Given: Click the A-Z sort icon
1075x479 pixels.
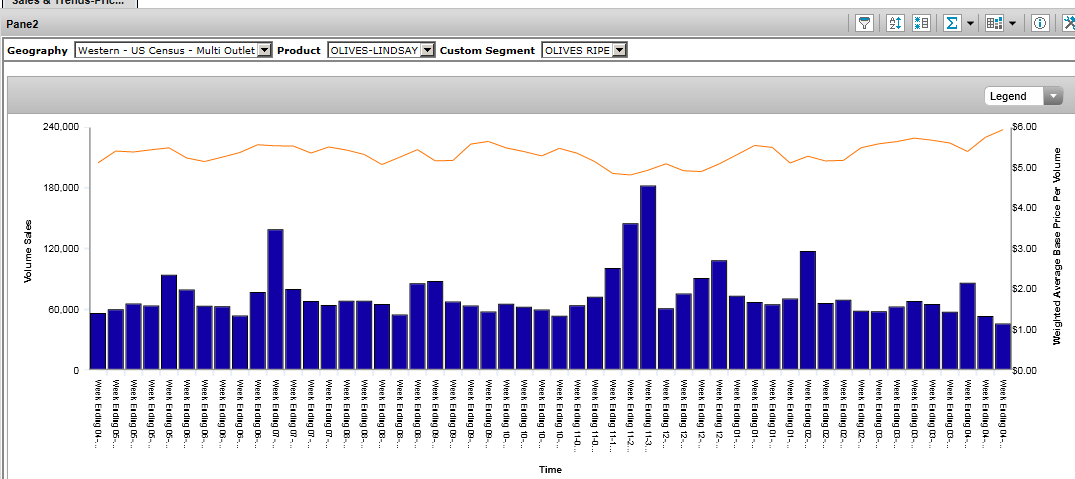Looking at the screenshot, I should point(896,23).
